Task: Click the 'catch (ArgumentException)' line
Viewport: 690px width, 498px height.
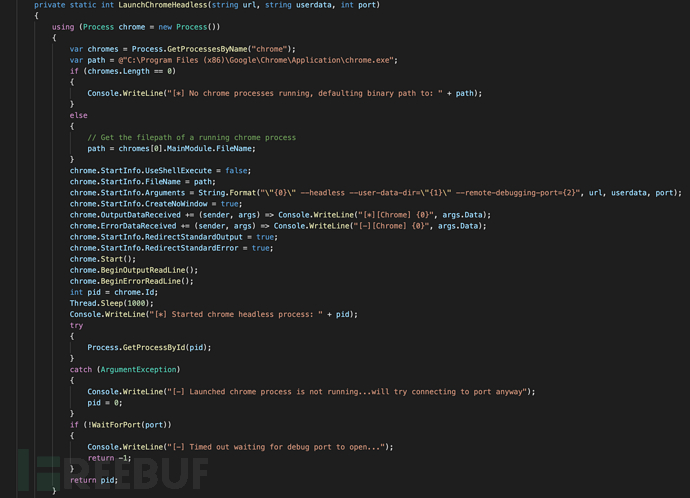Action: (125, 369)
